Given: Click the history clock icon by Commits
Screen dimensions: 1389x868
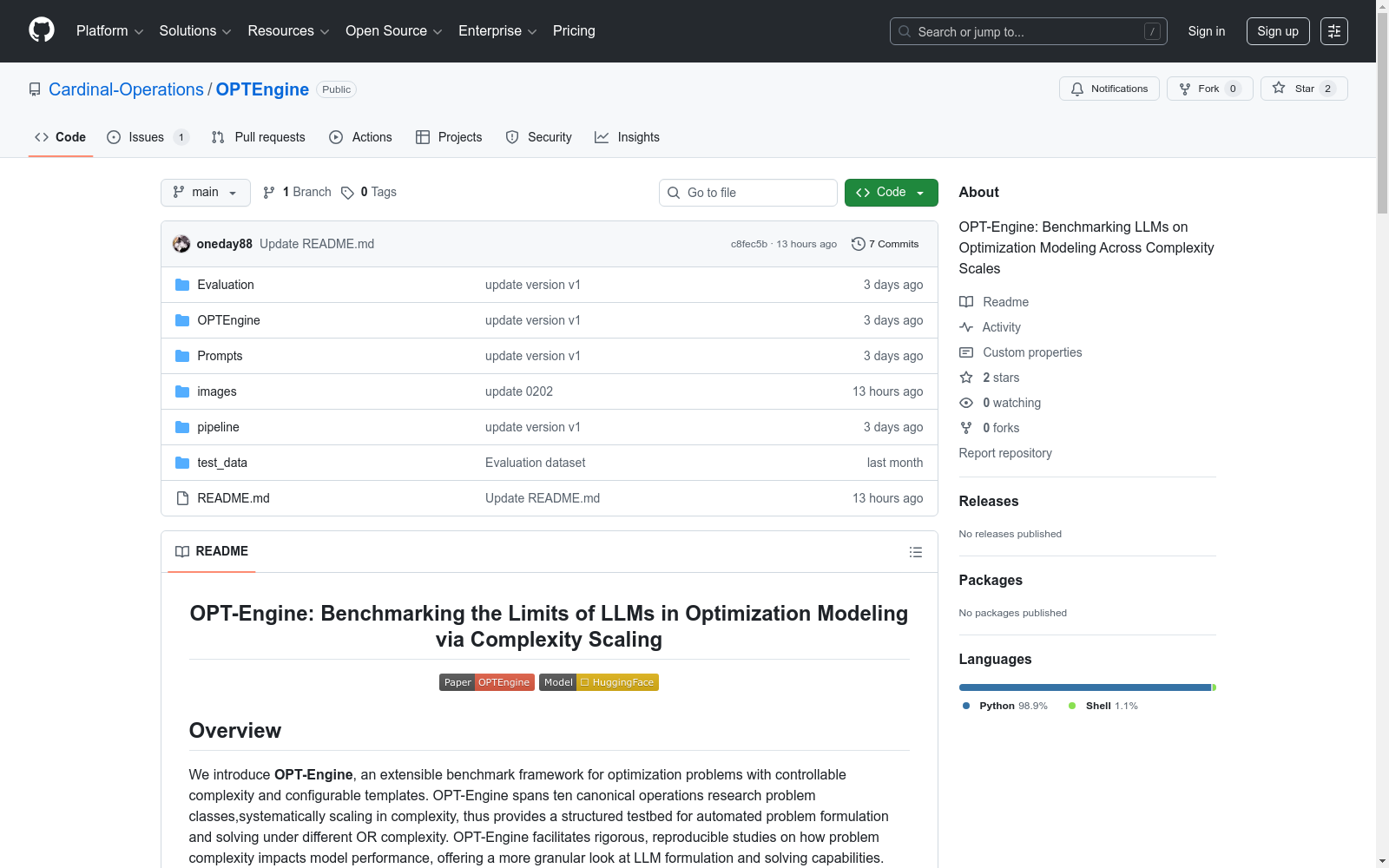Looking at the screenshot, I should [x=859, y=244].
